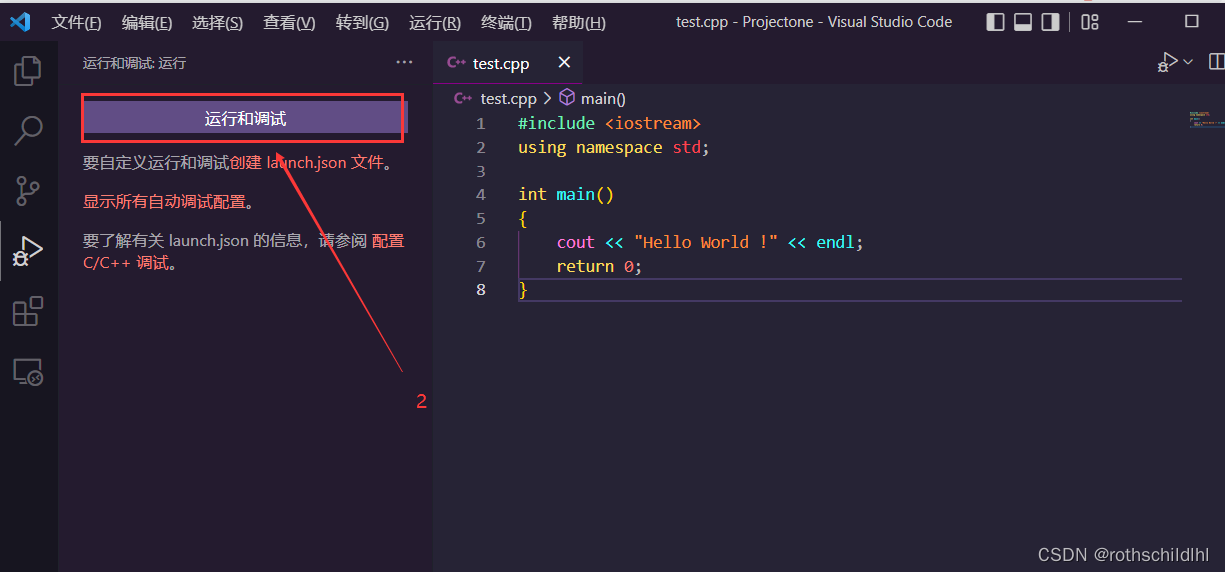1225x572 pixels.
Task: Select the test.cpp editor tab
Action: (x=508, y=63)
